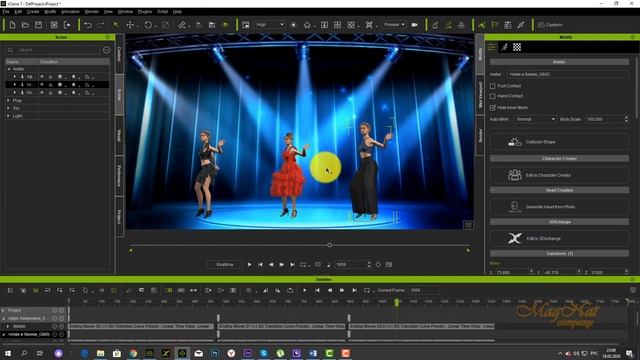
Task: Click the Realtime button below viewport
Action: tap(224, 264)
